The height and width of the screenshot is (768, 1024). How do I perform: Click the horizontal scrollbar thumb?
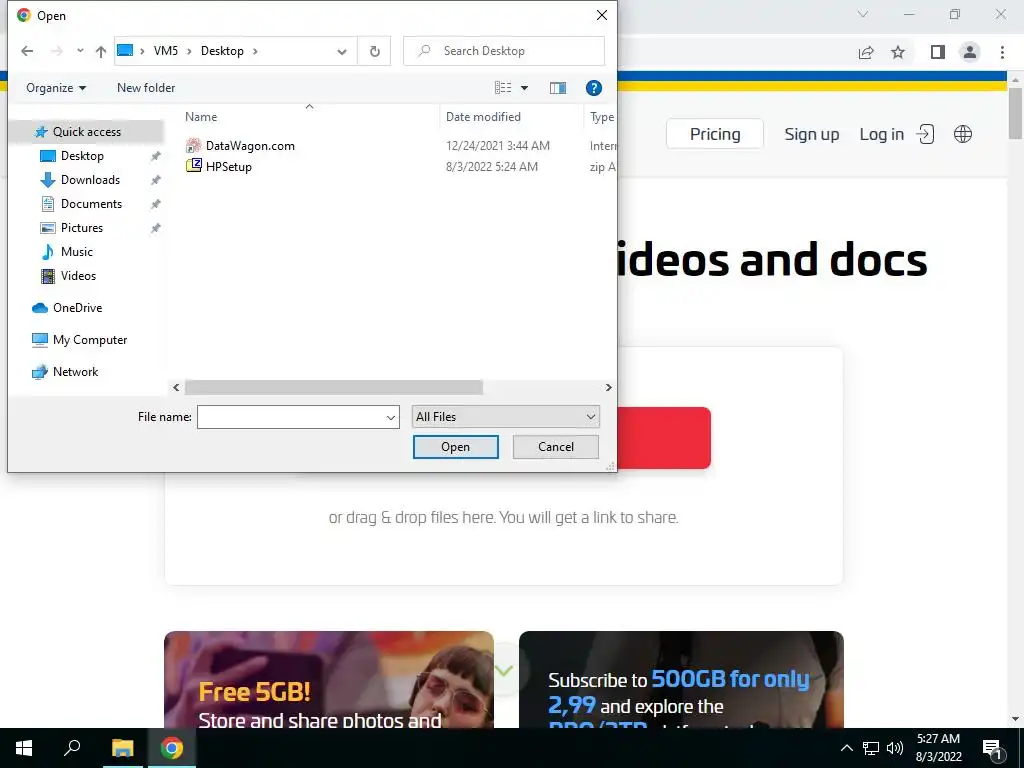pos(334,388)
